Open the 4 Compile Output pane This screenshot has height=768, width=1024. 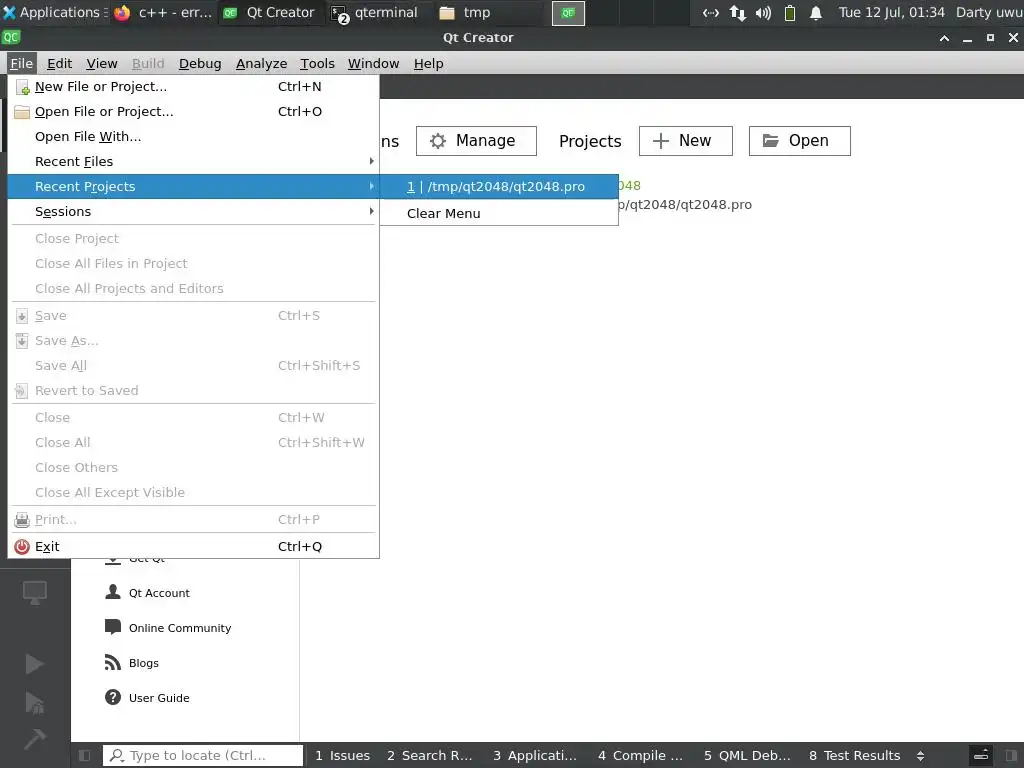tap(641, 756)
